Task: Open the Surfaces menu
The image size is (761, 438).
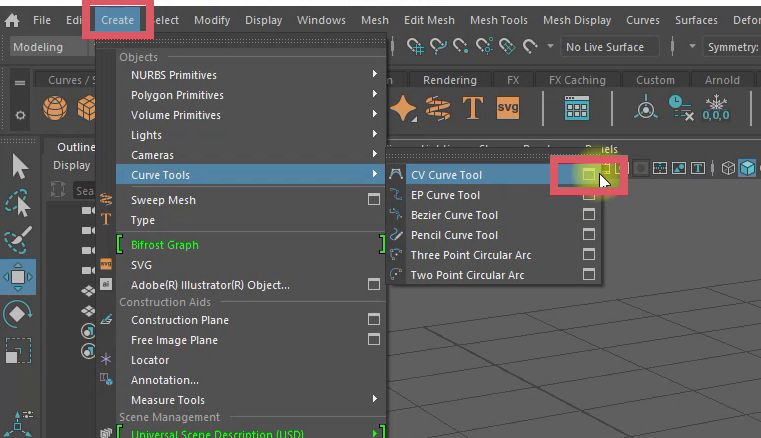Action: pyautogui.click(x=696, y=20)
